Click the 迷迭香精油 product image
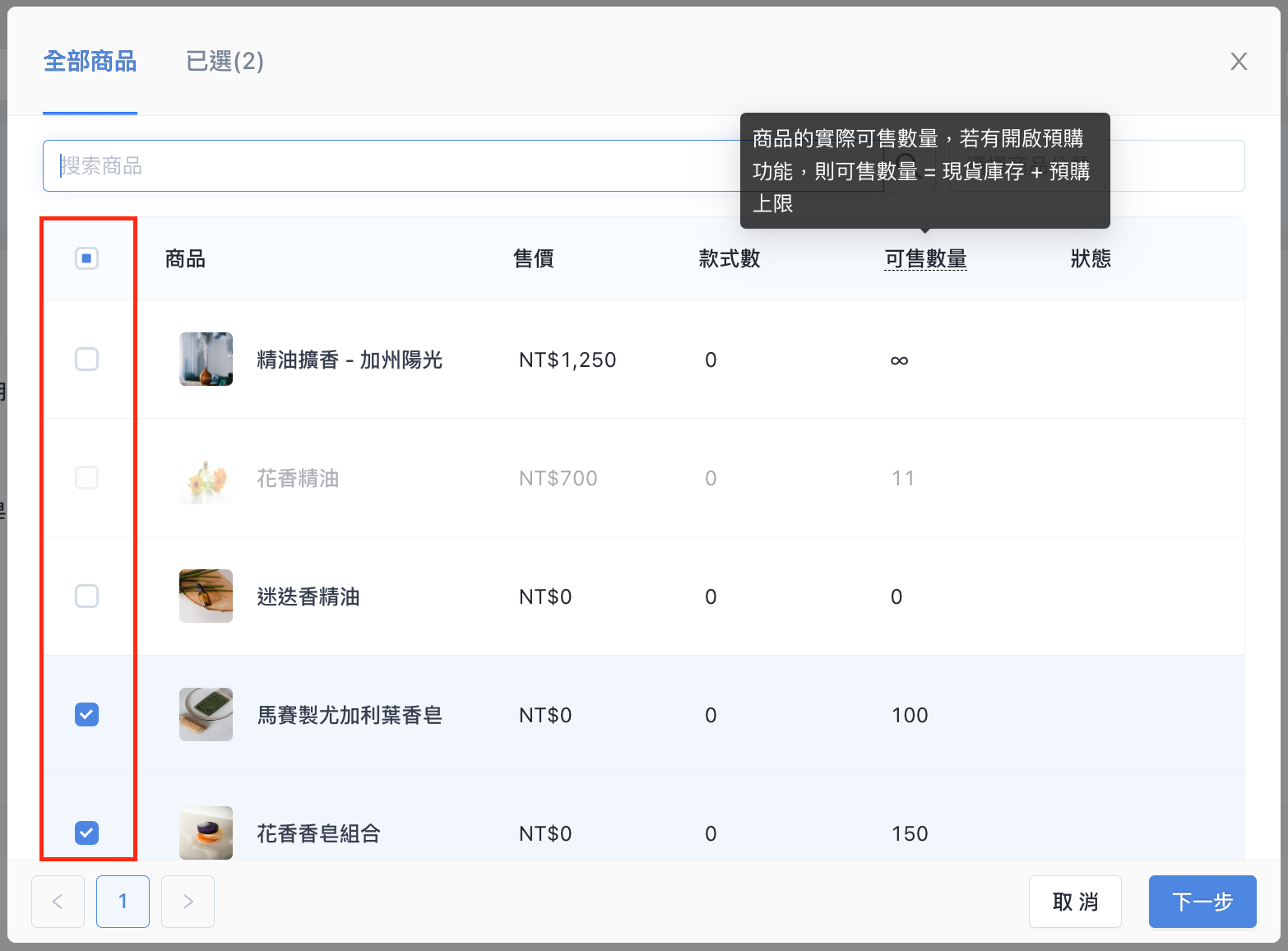This screenshot has height=951, width=1288. click(206, 596)
